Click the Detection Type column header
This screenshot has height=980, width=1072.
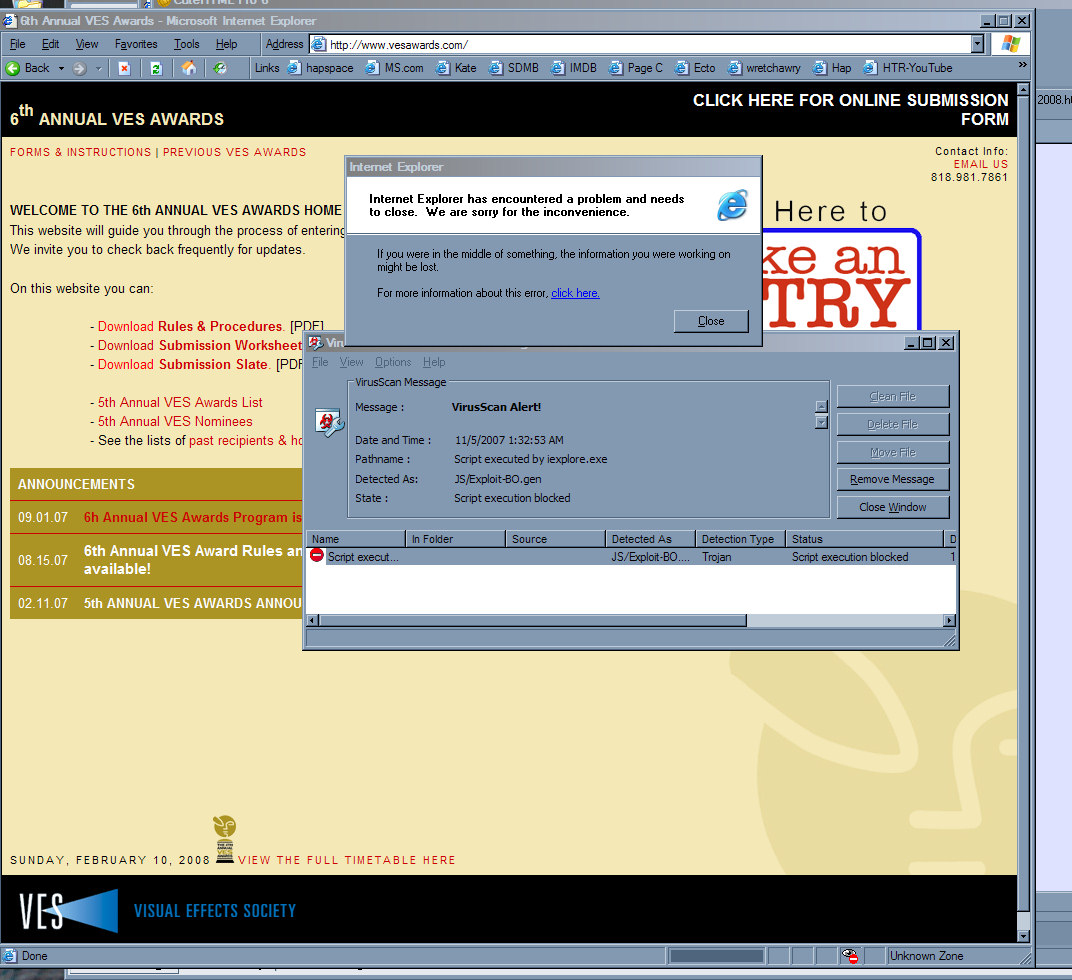[738, 539]
